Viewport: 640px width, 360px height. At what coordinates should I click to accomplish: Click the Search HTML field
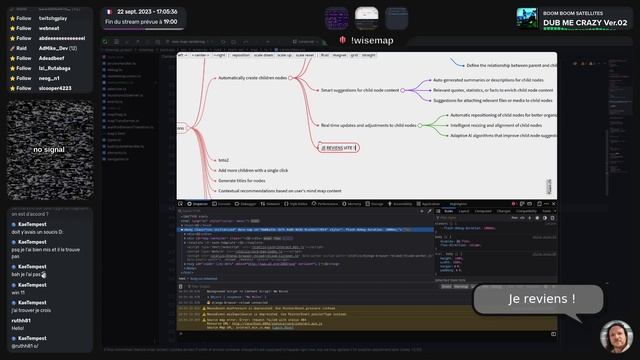pos(298,211)
